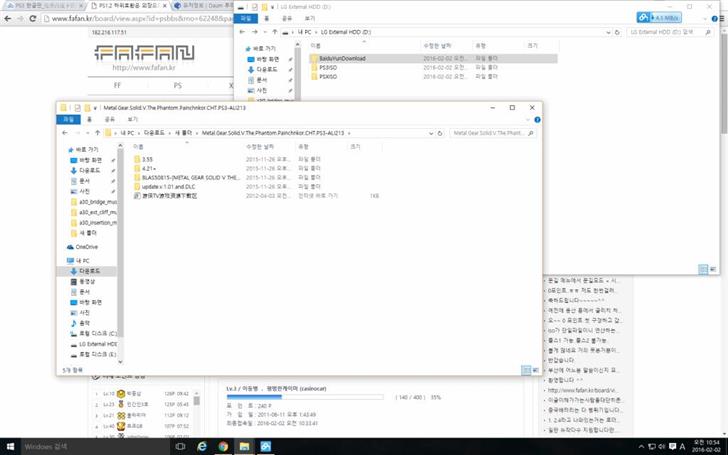Open help in the Metal Gear Solid window
Image resolution: width=728 pixels, height=455 pixels.
[537, 120]
